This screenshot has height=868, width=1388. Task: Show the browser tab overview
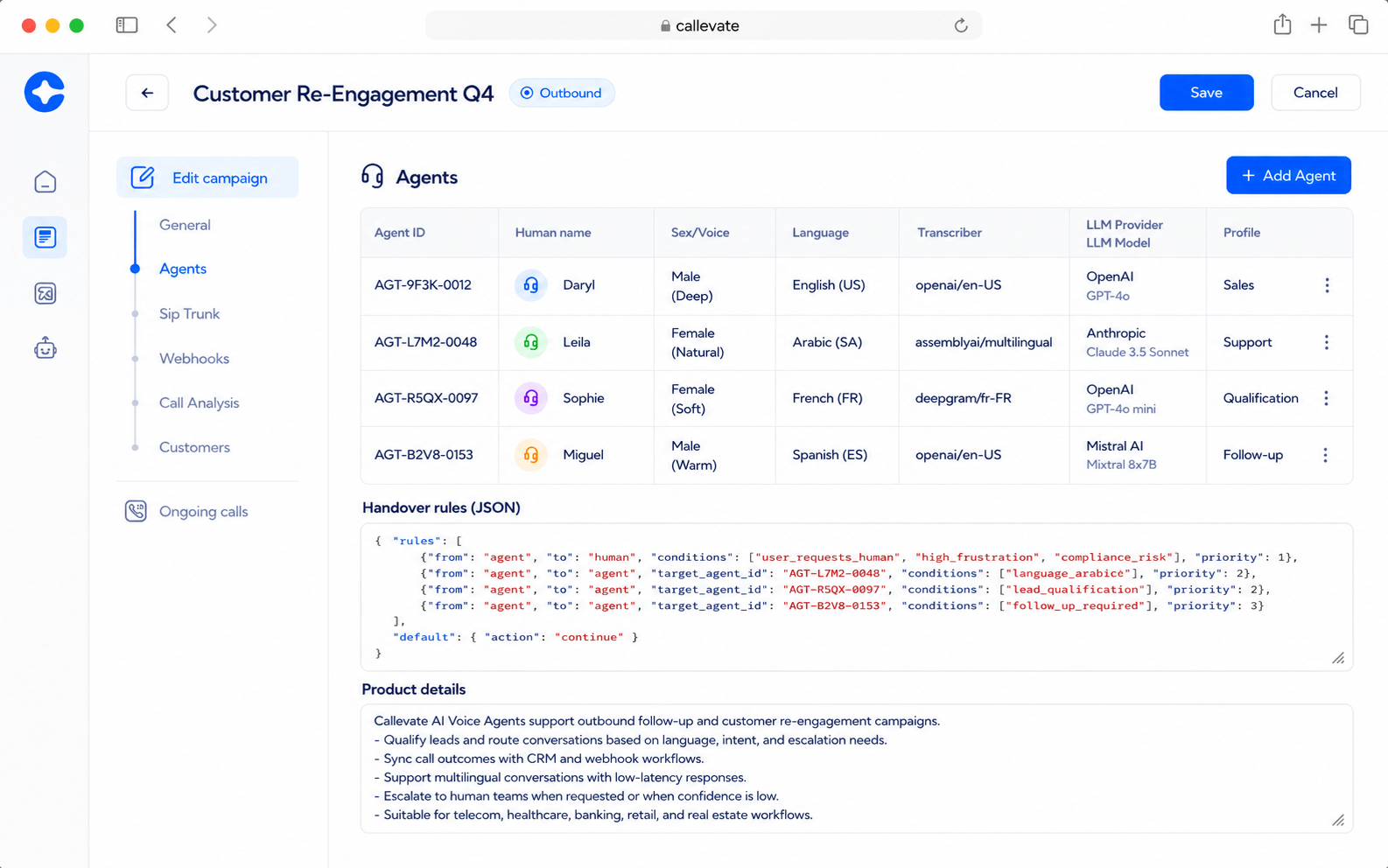coord(1358,24)
